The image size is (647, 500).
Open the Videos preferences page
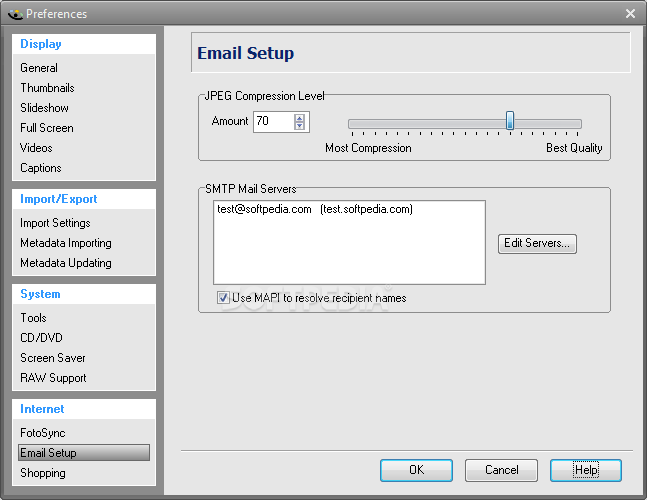[36, 148]
